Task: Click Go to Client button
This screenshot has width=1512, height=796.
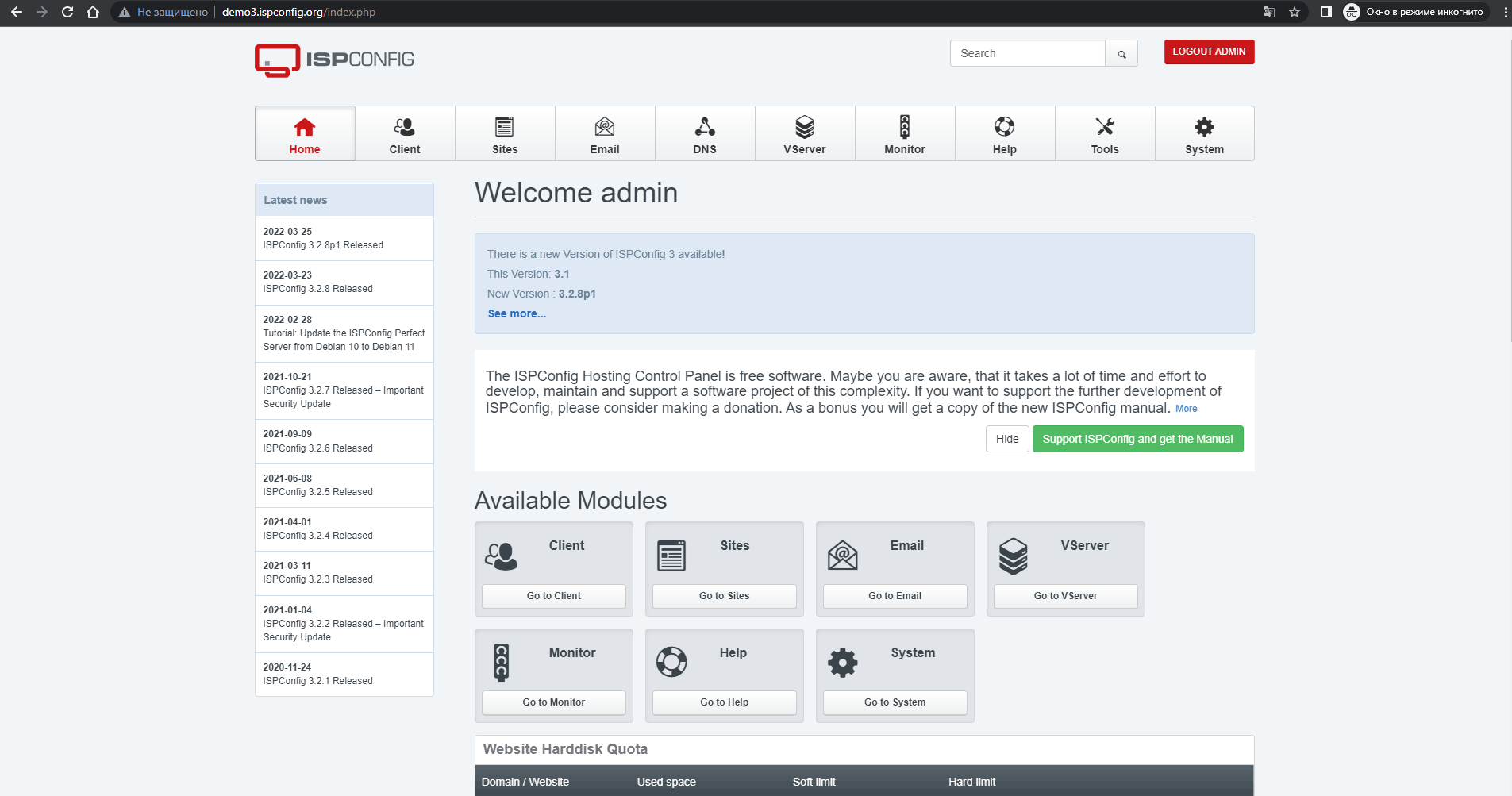Action: click(554, 596)
